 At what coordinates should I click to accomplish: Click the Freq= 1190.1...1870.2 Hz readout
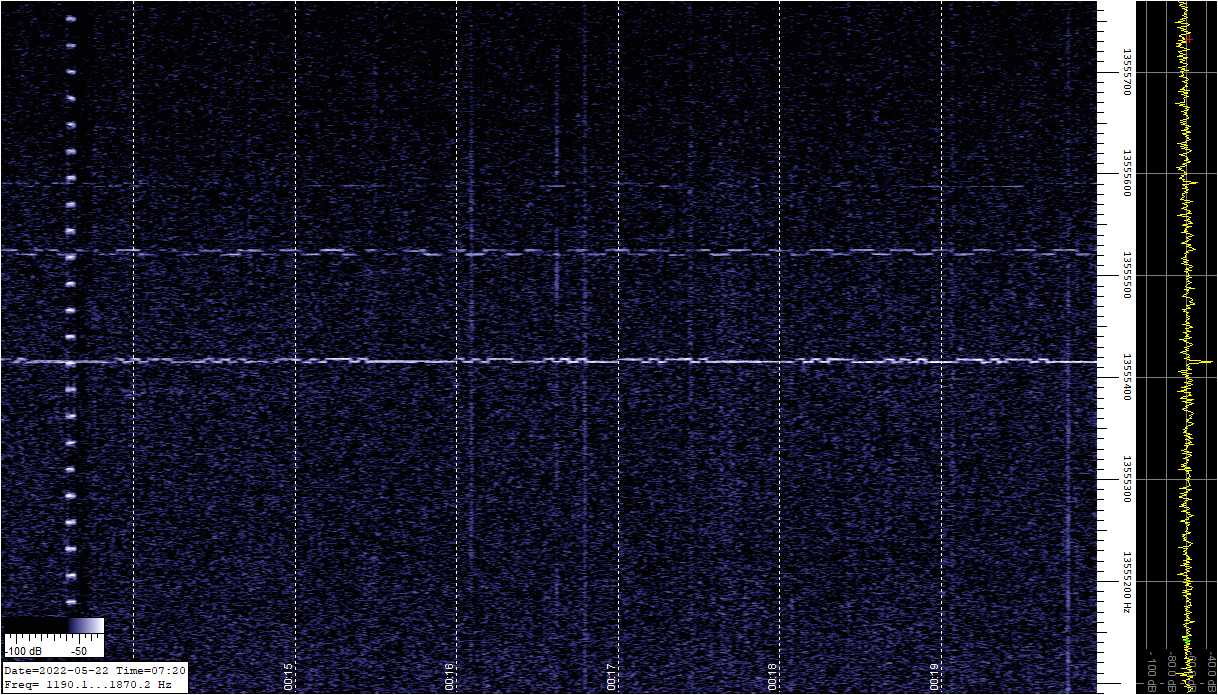88,684
